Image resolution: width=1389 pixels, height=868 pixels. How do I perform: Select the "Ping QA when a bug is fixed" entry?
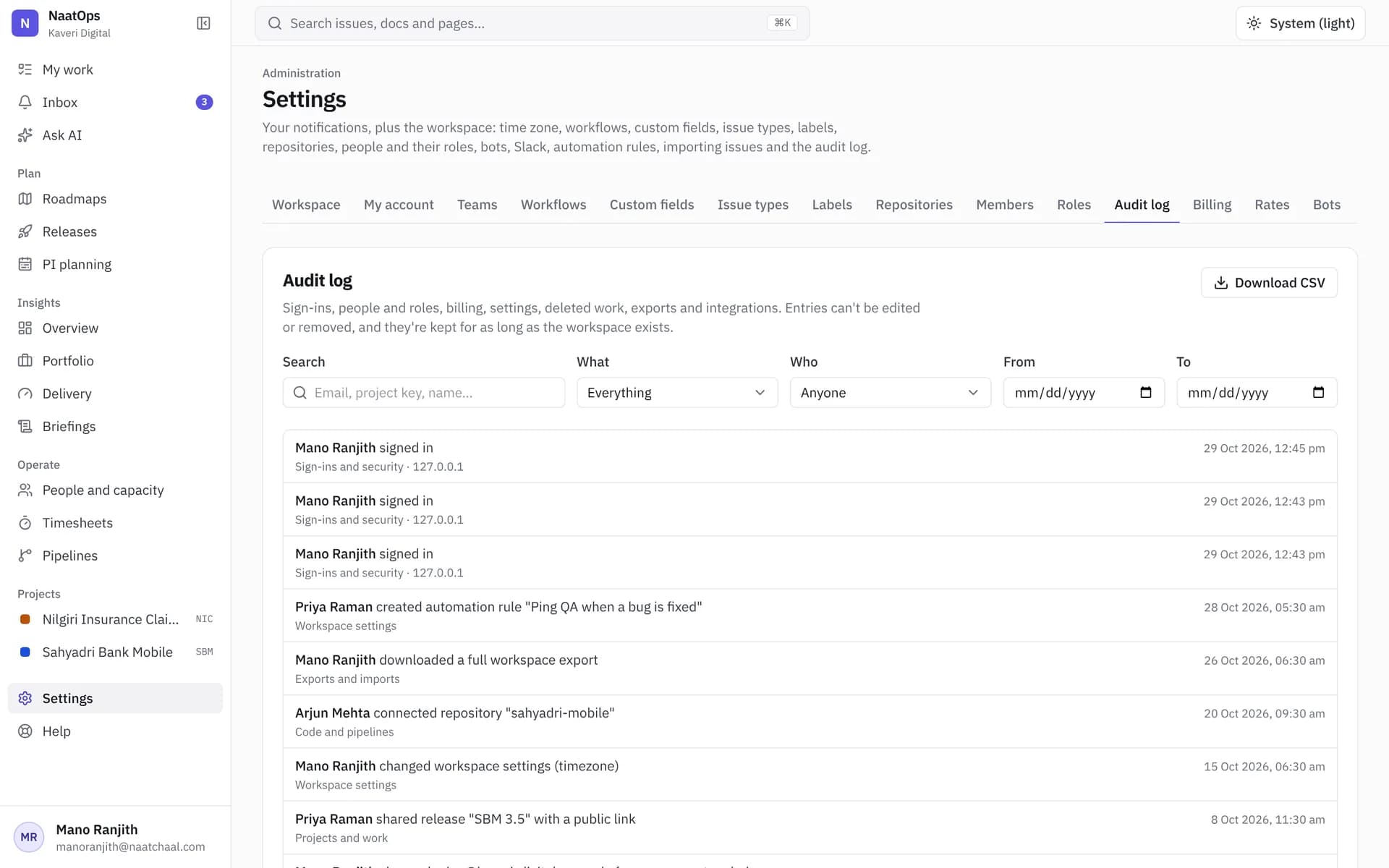coord(810,616)
